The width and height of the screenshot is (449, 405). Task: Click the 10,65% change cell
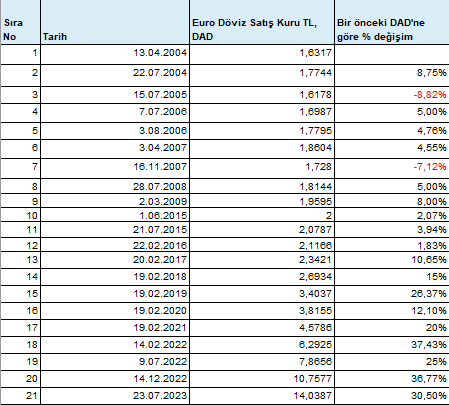coord(392,260)
